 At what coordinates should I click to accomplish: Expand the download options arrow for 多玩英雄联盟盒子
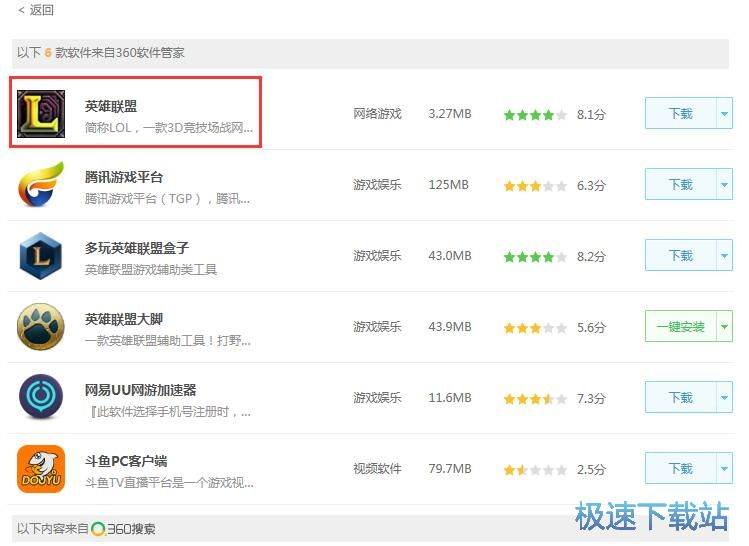[725, 256]
